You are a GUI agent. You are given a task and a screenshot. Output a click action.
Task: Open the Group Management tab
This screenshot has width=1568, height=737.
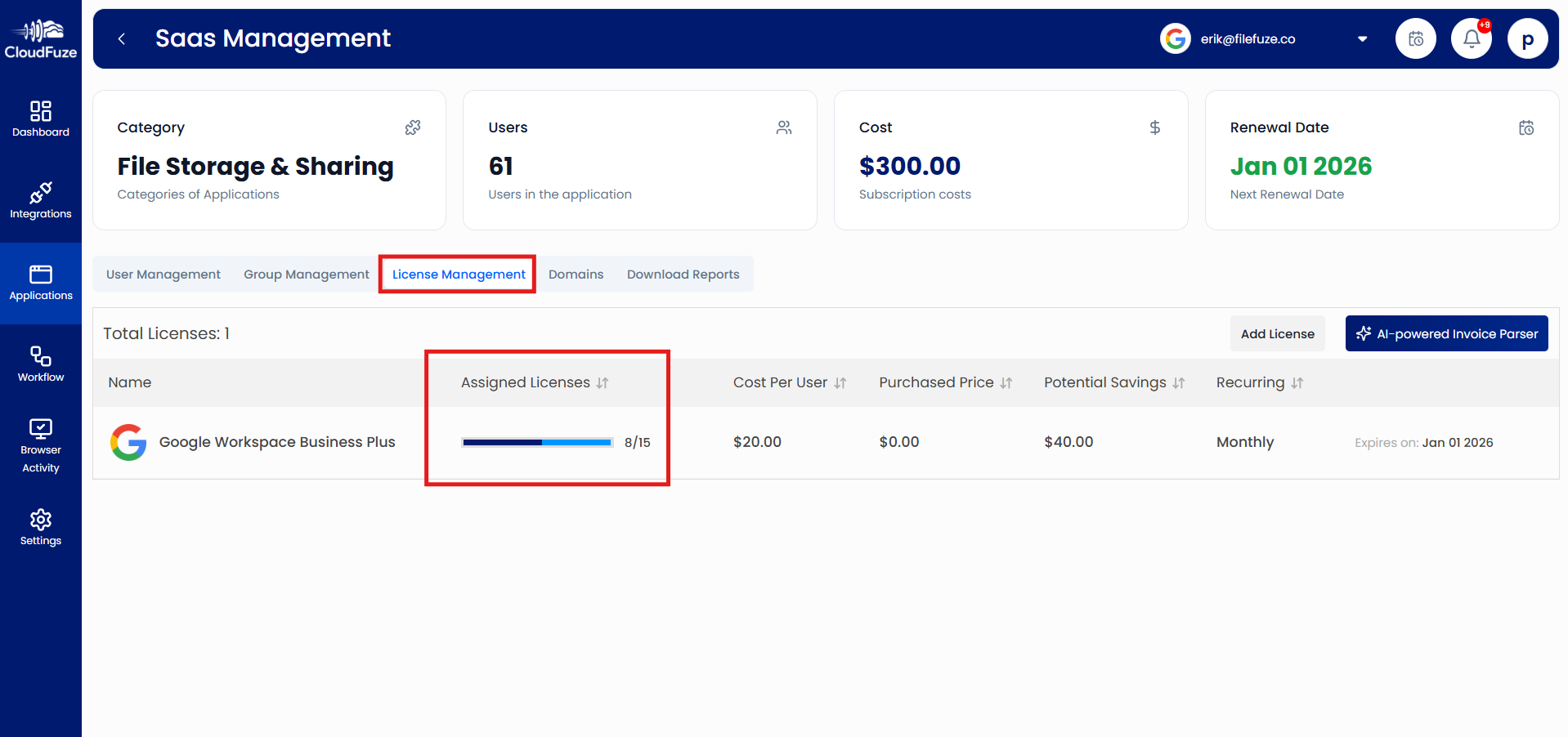click(306, 274)
